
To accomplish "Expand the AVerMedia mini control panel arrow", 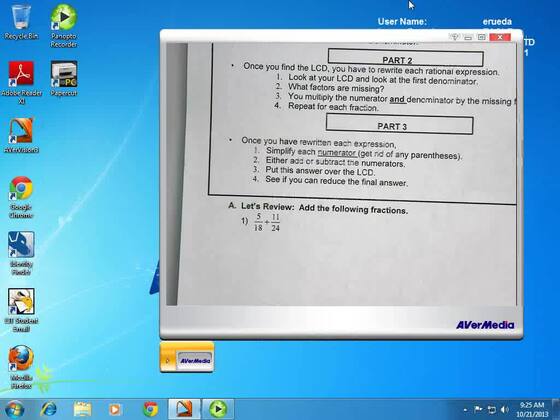I will click(167, 361).
